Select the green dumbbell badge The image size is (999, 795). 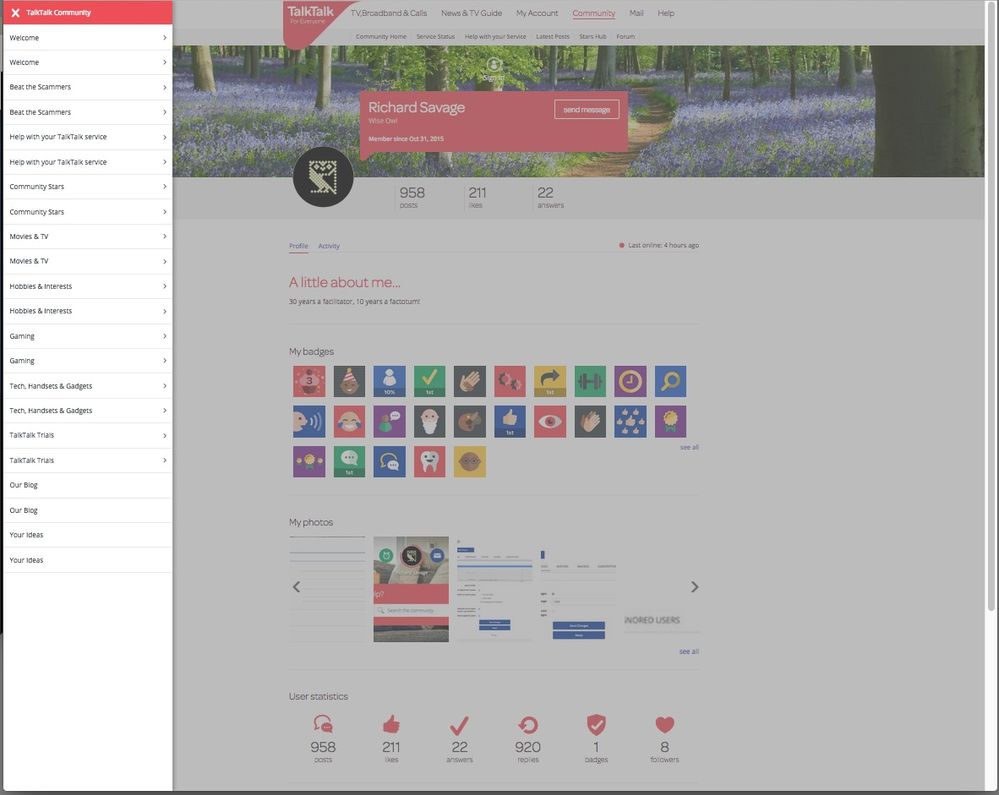click(x=590, y=381)
